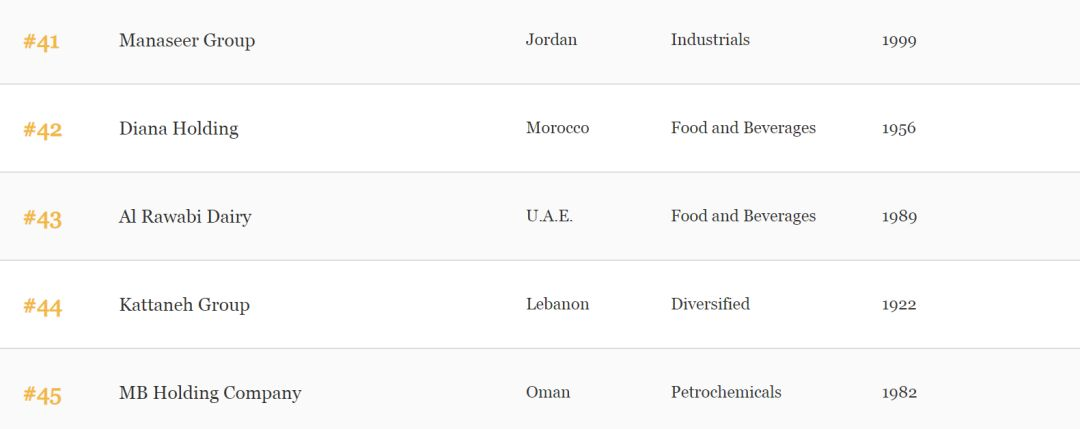Click the Diversified sector label

(x=710, y=304)
